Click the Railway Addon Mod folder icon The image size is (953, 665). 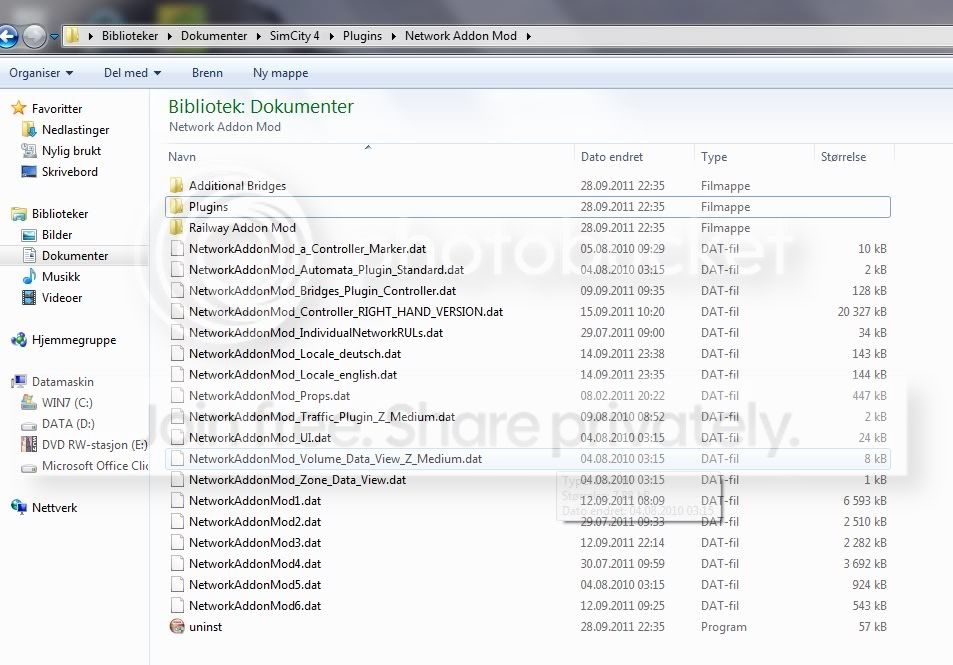pos(177,227)
